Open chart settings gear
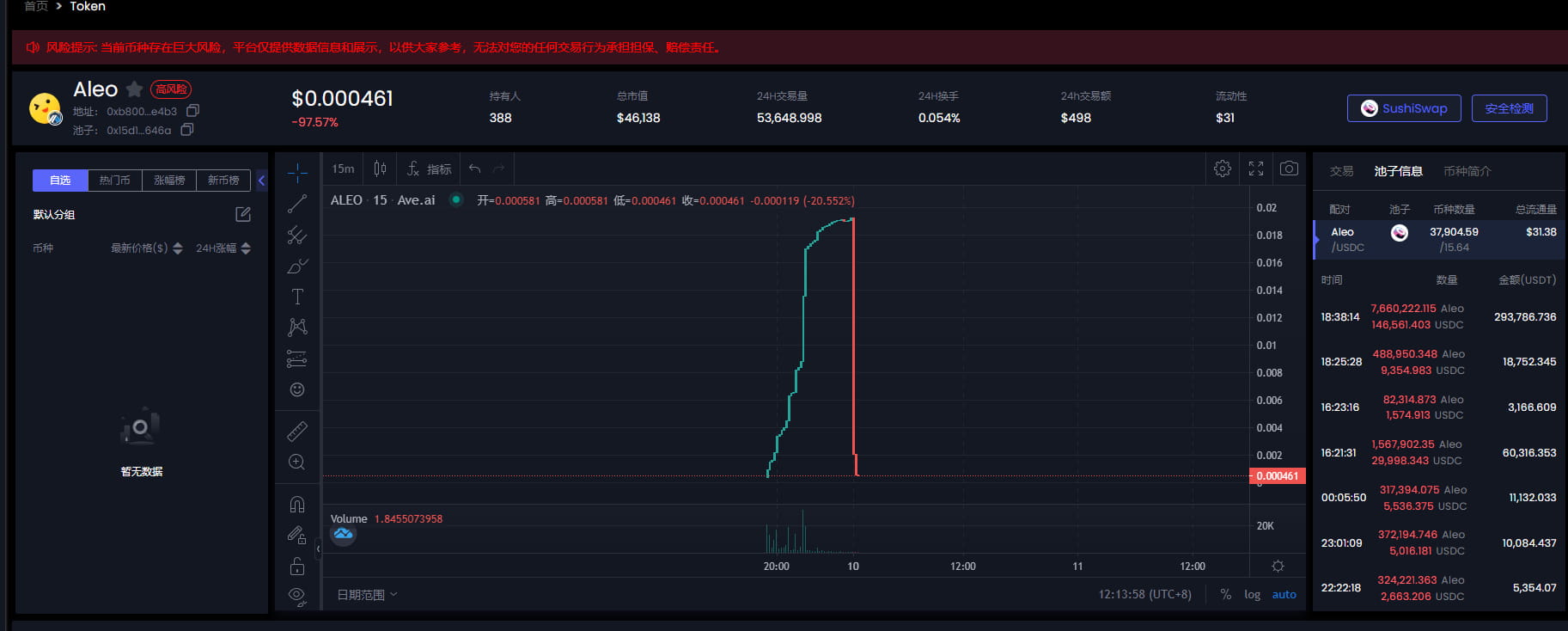The image size is (1568, 631). point(1223,168)
